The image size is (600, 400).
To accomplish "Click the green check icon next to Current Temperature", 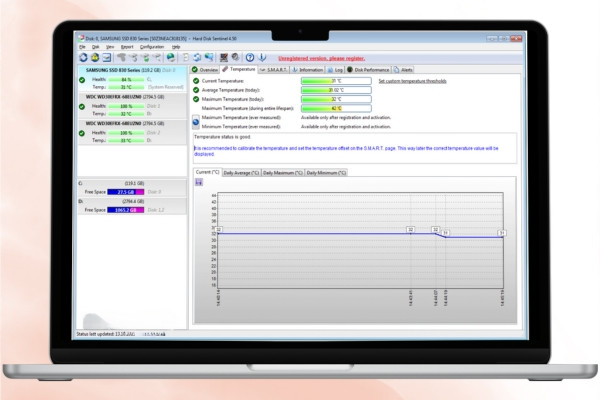I will [x=196, y=81].
